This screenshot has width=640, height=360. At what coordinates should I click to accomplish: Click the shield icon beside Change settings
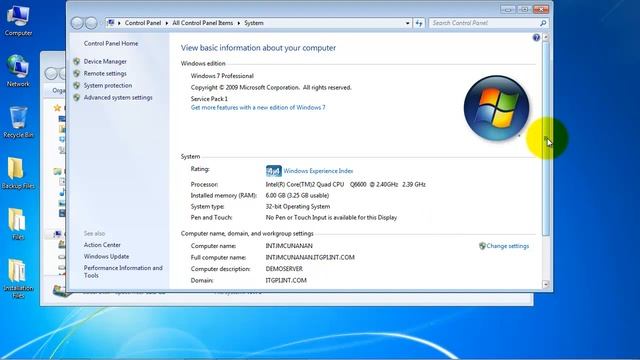tap(482, 246)
